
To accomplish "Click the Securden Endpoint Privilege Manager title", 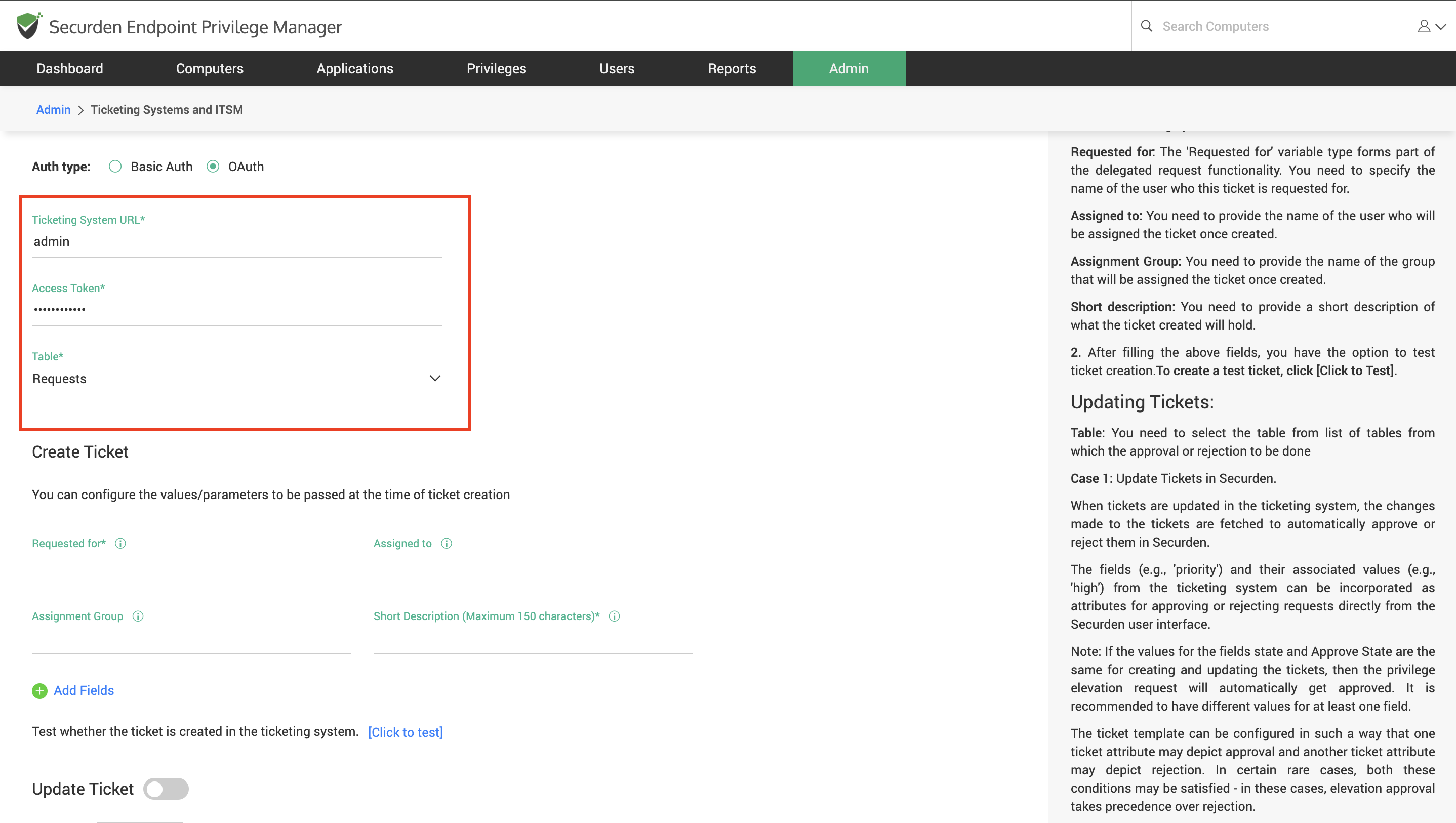I will point(195,27).
